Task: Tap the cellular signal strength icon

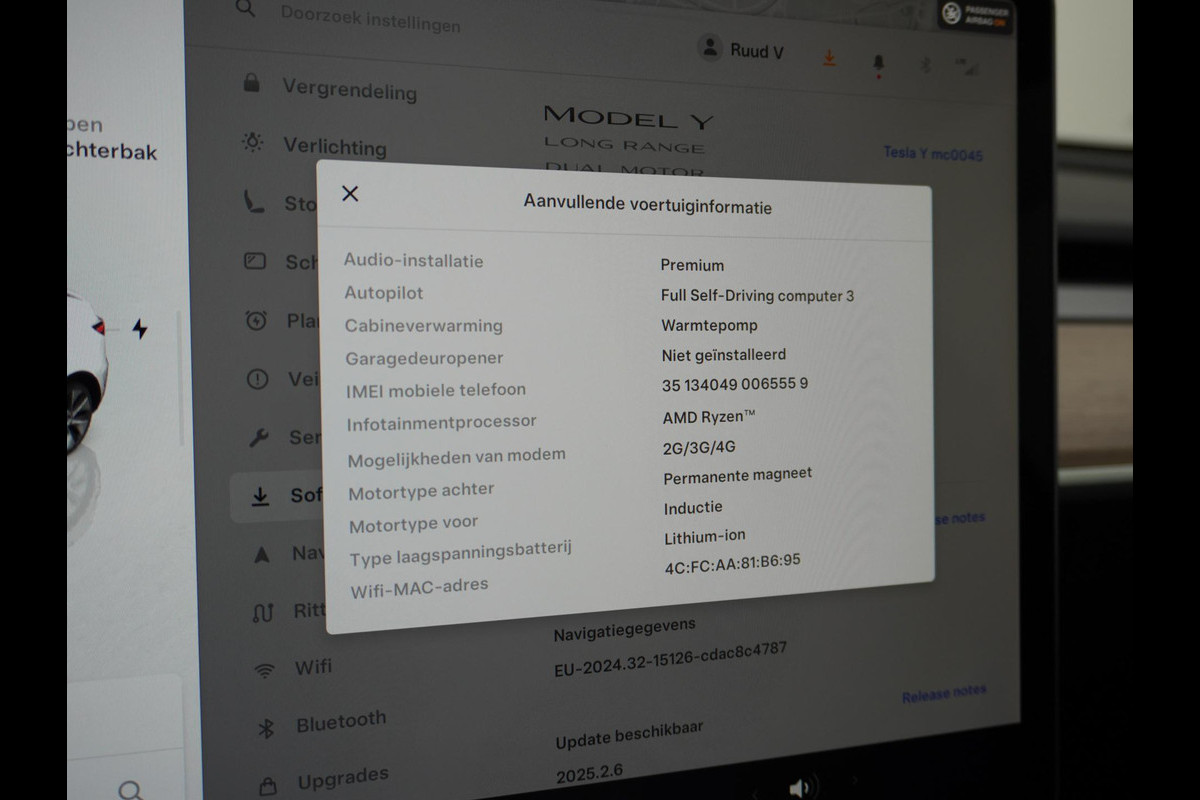Action: point(967,67)
